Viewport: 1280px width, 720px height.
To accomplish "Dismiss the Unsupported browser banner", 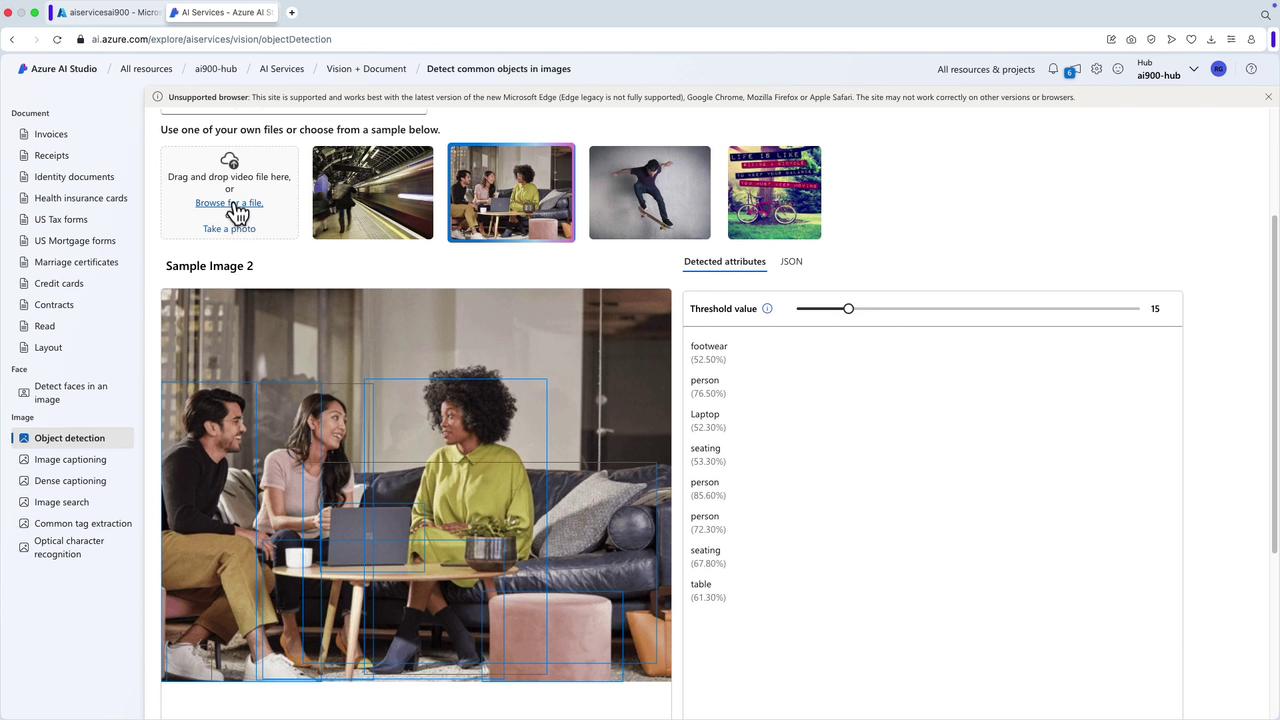I will [x=1268, y=97].
